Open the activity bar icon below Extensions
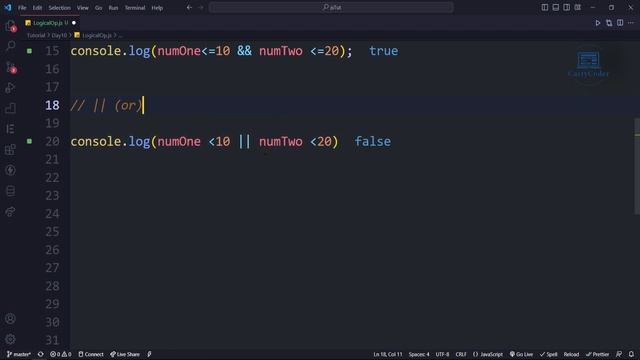The width and height of the screenshot is (640, 360). click(x=11, y=170)
